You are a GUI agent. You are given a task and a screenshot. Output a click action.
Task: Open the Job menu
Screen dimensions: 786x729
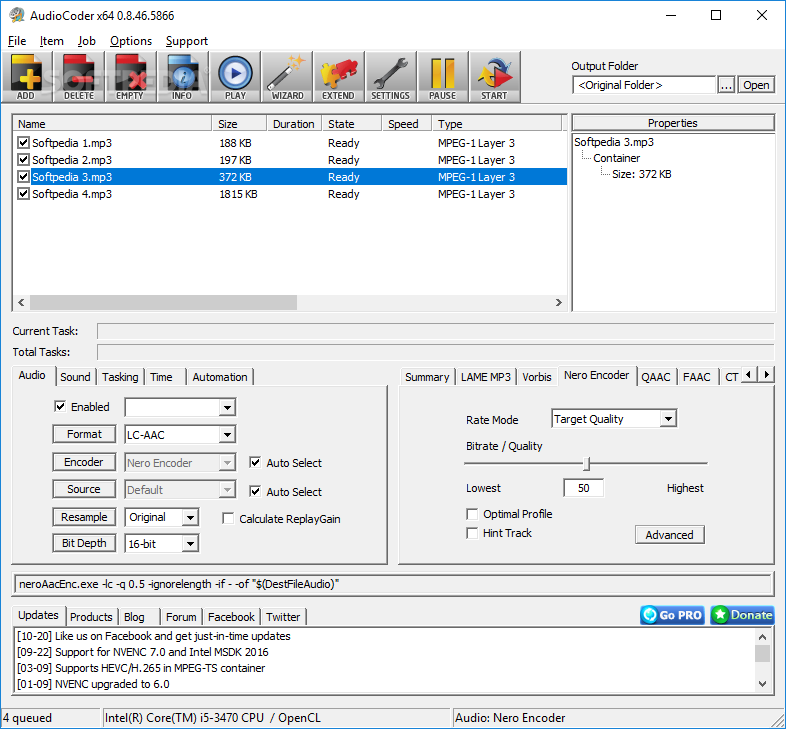(x=86, y=41)
